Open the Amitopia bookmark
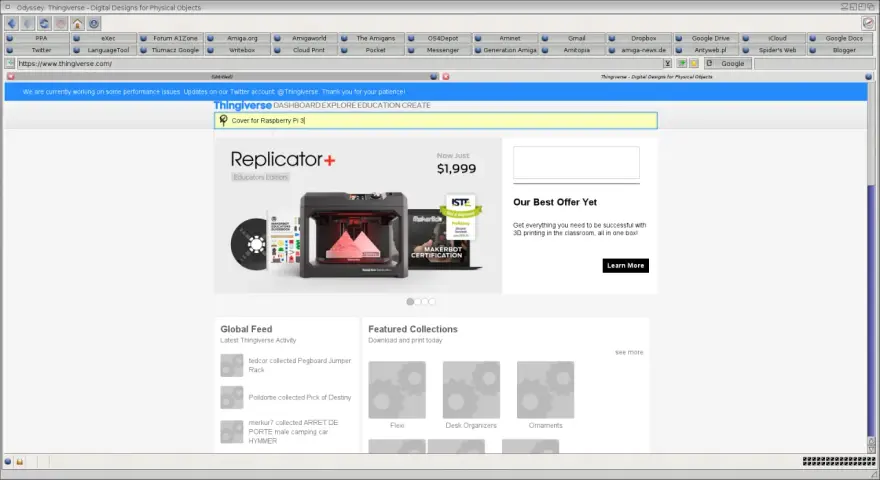This screenshot has height=480, width=880. point(572,50)
